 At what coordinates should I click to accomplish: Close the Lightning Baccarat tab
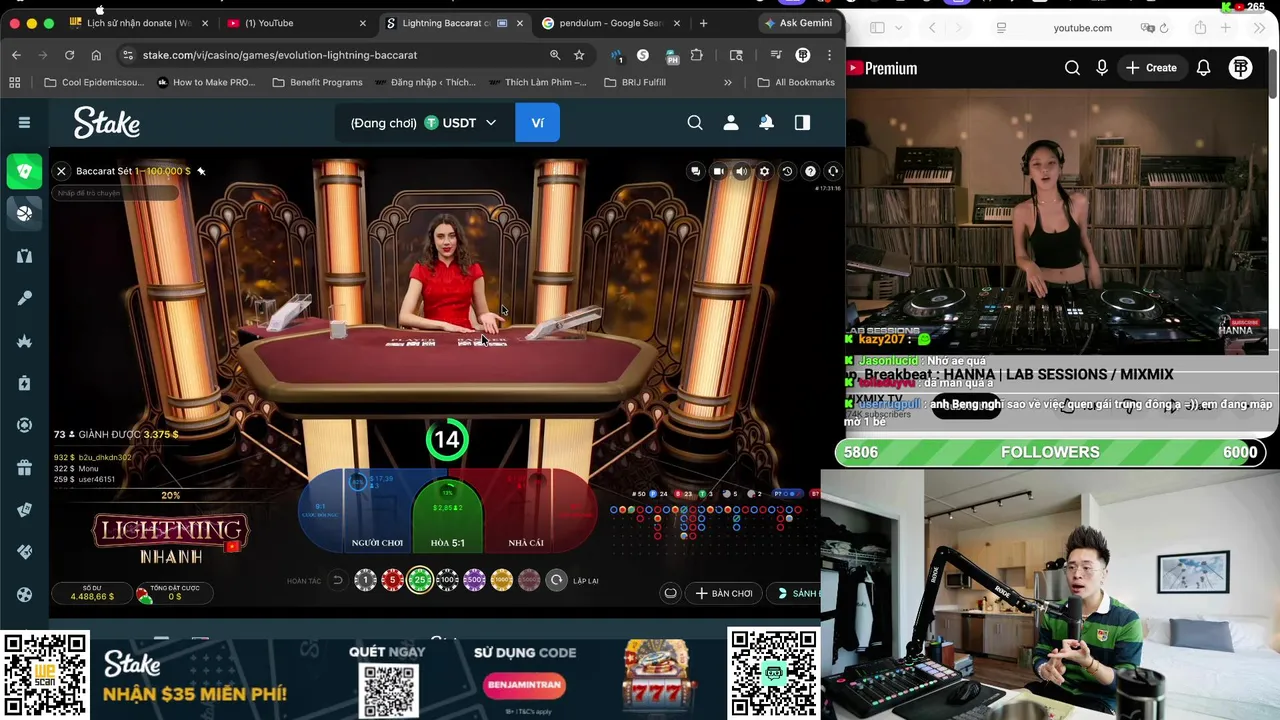point(520,23)
